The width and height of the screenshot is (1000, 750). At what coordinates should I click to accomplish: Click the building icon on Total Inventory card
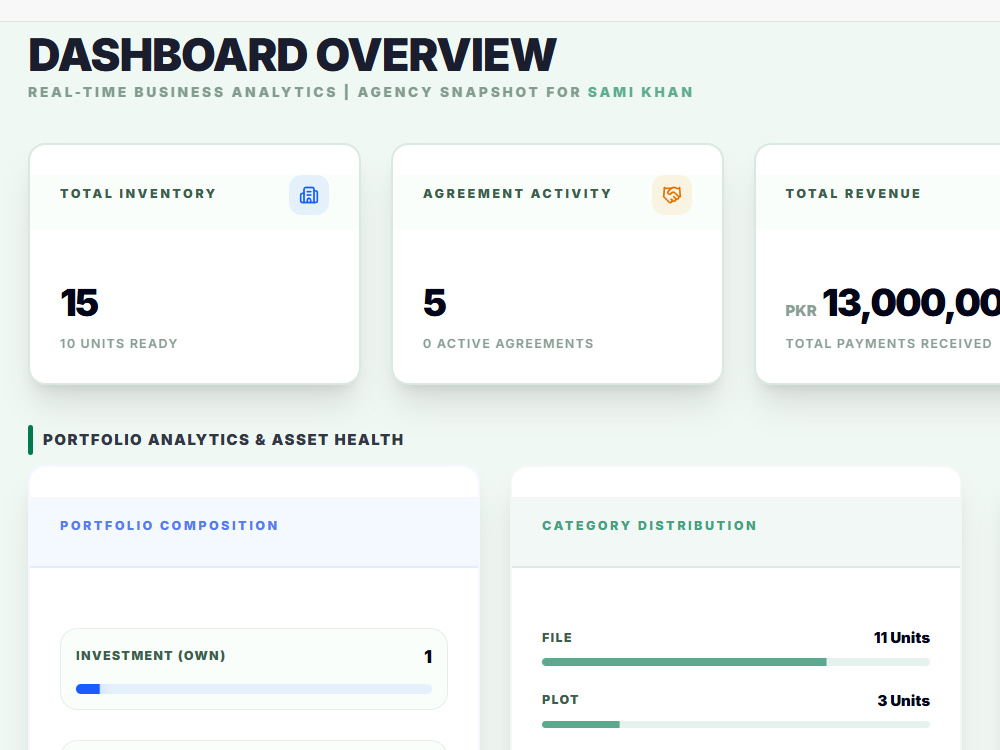[309, 195]
